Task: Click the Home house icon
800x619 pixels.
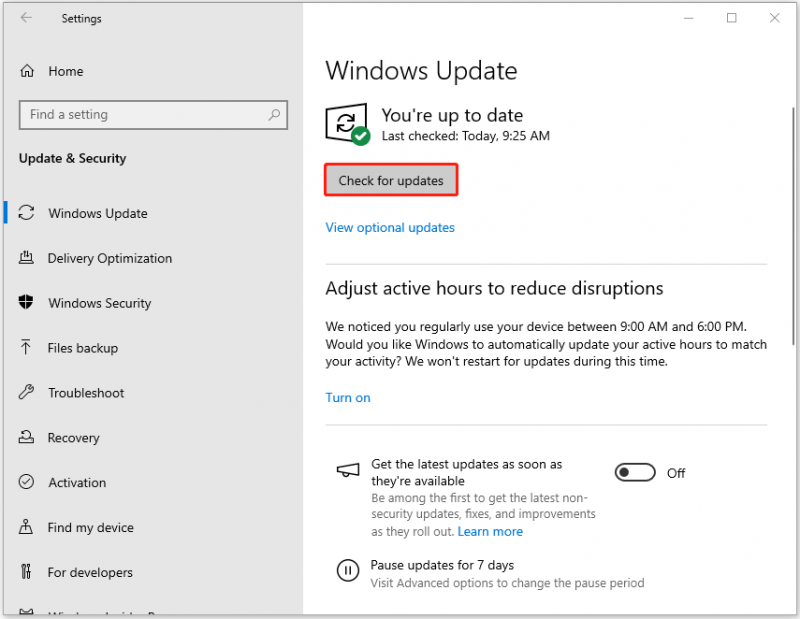Action: pos(27,71)
